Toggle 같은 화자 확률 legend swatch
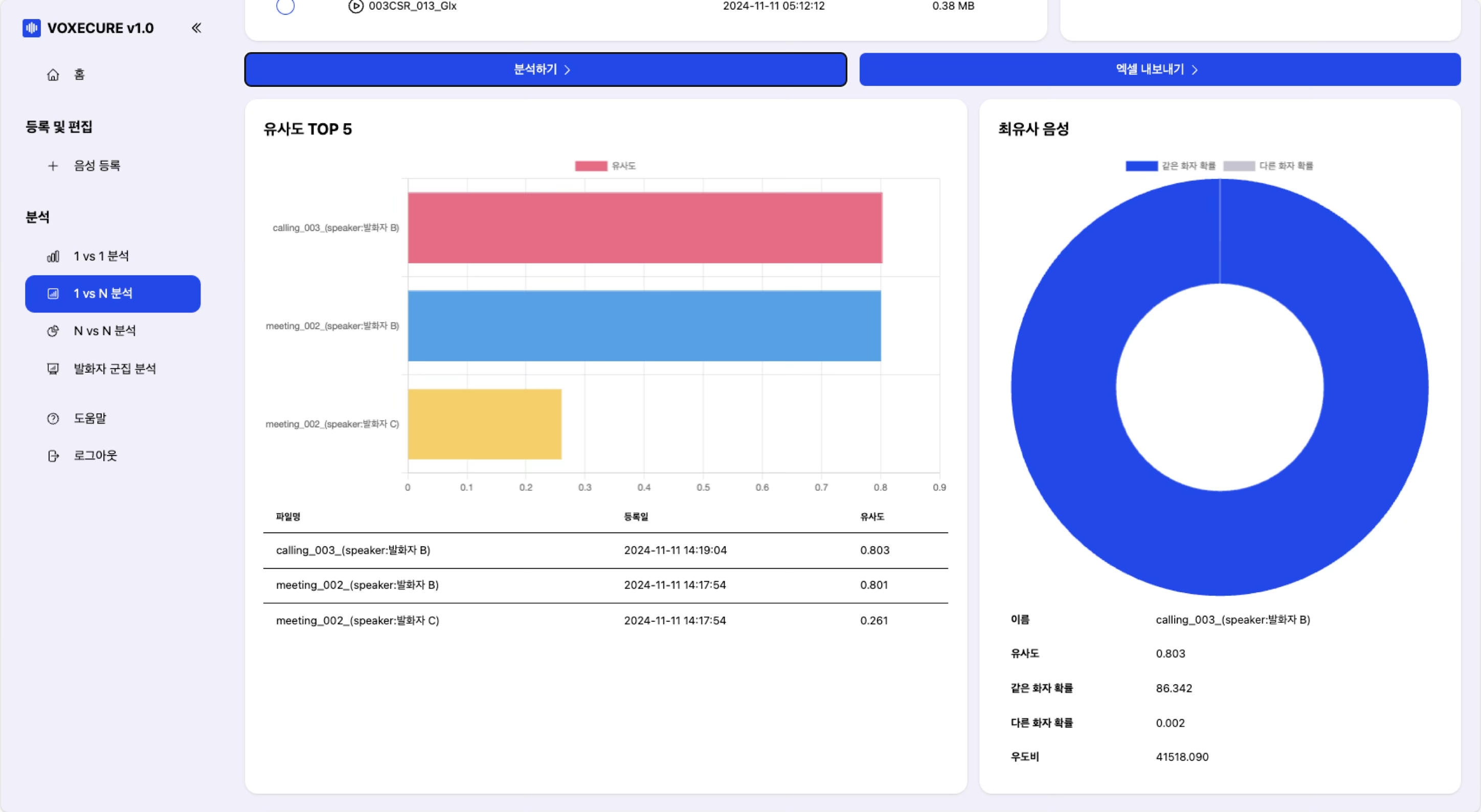The height and width of the screenshot is (812, 1481). tap(1141, 166)
